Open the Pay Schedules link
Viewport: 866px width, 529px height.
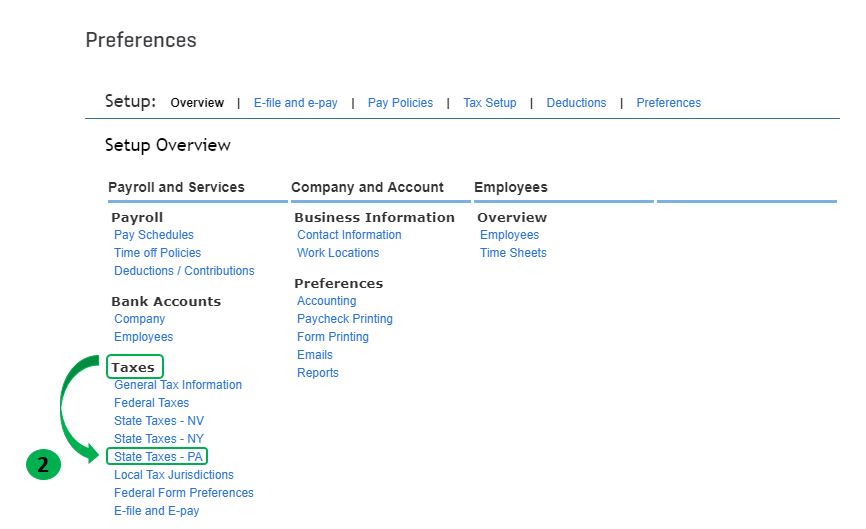pos(154,235)
